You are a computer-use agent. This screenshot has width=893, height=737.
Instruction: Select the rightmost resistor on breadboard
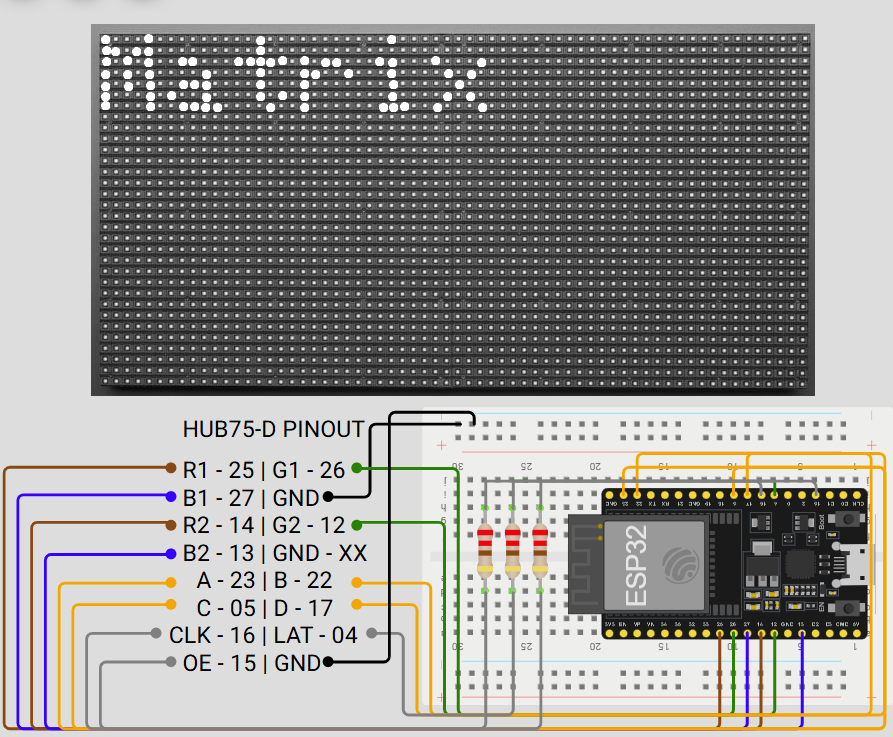[x=541, y=551]
